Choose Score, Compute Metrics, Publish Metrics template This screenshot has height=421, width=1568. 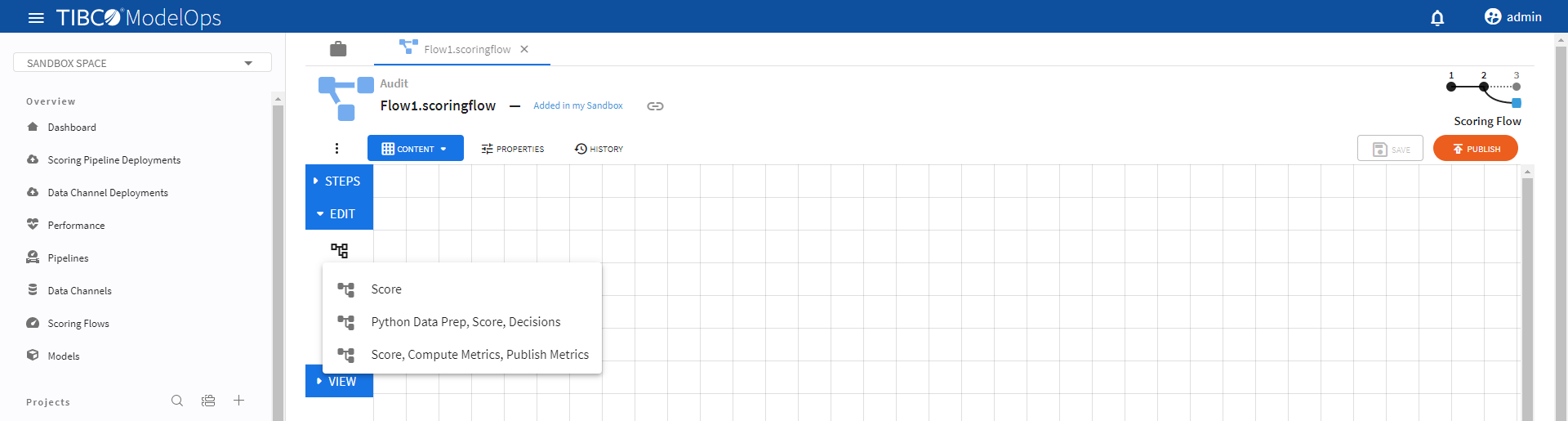pos(462,355)
